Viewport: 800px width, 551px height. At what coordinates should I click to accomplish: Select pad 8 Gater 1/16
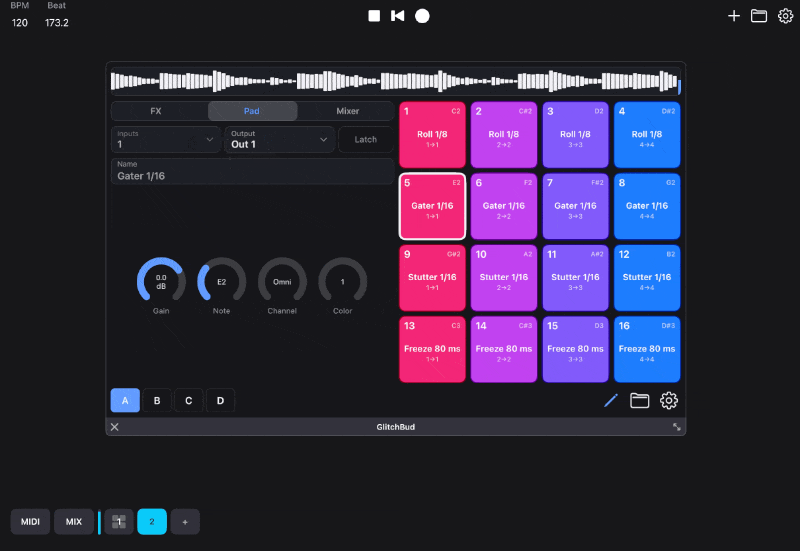coord(647,206)
